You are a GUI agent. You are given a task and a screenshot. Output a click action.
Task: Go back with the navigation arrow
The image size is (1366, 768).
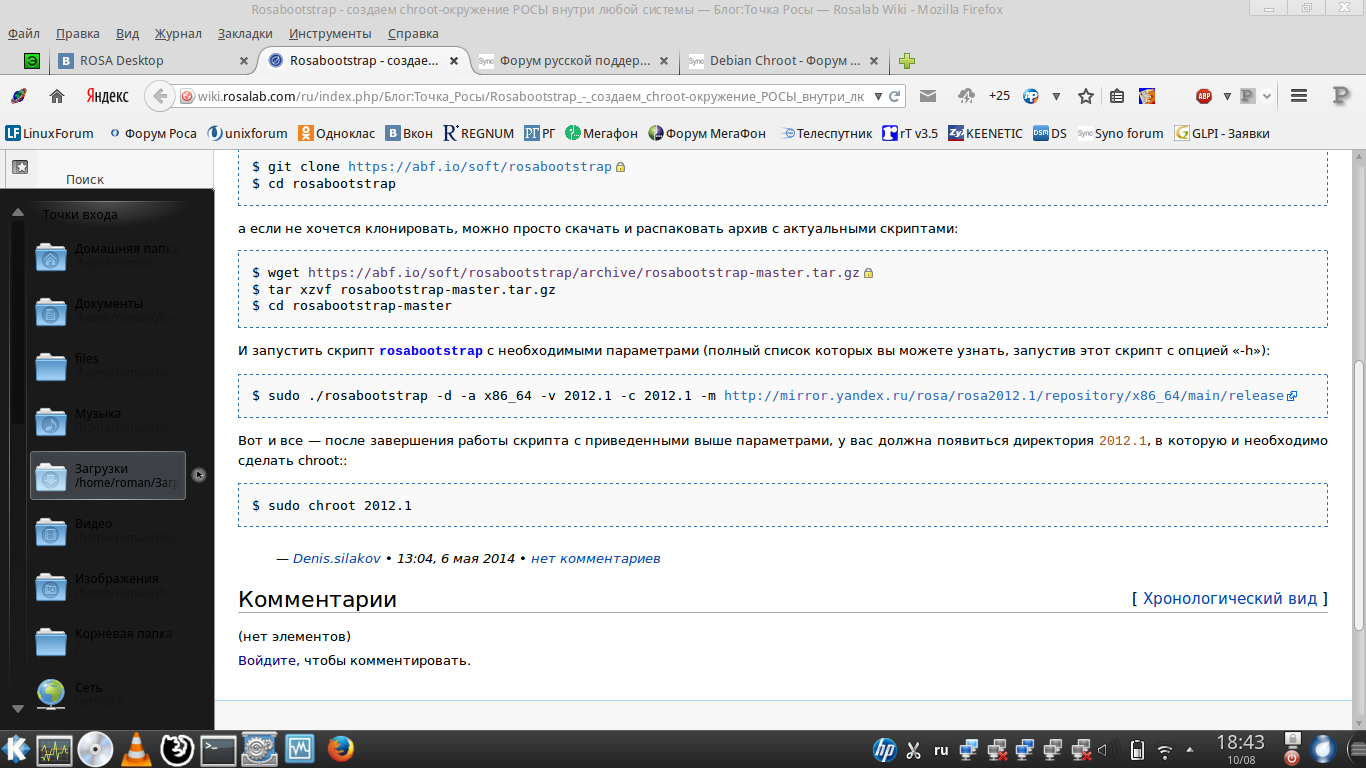click(160, 96)
